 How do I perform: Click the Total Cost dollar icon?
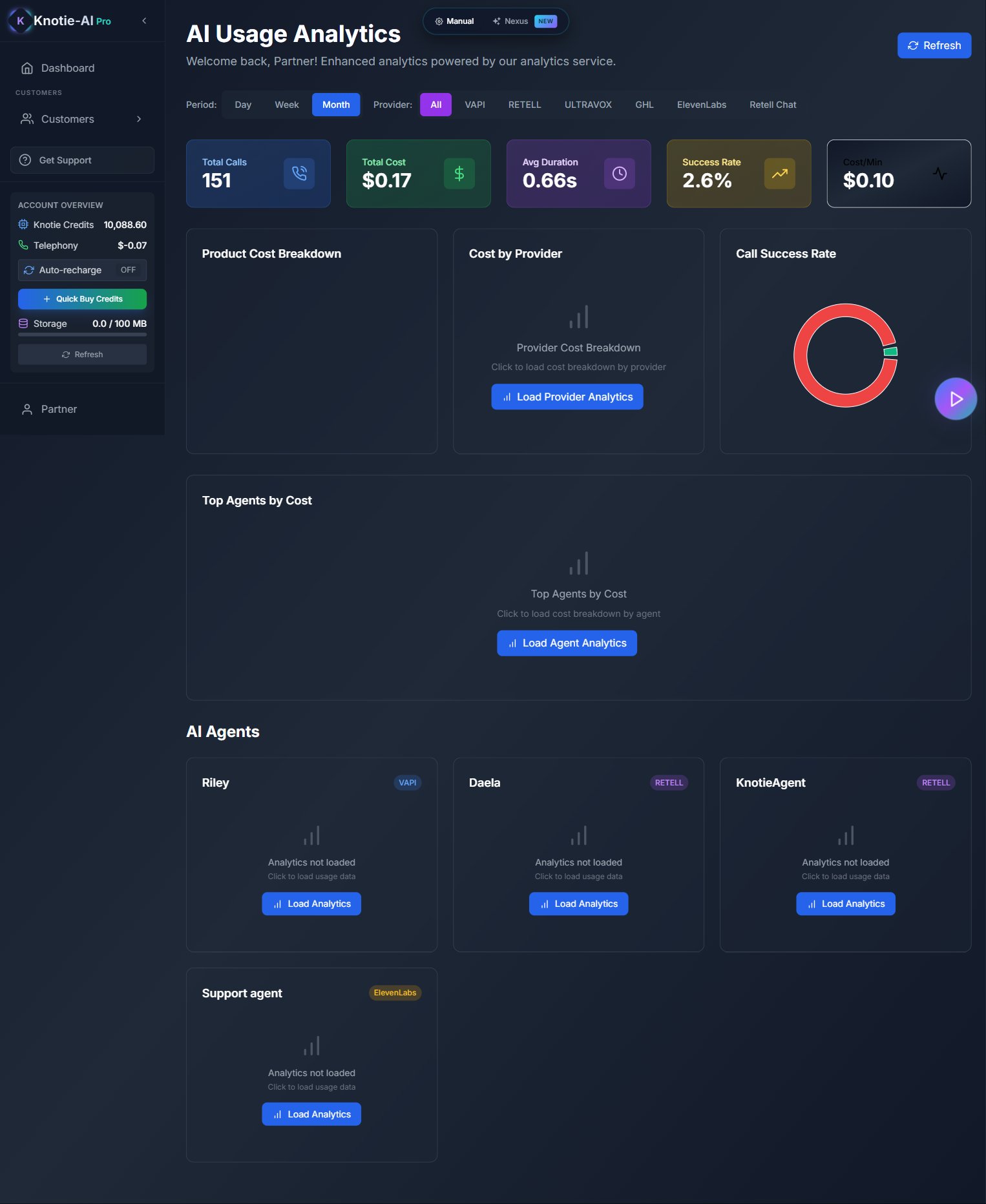click(x=459, y=173)
